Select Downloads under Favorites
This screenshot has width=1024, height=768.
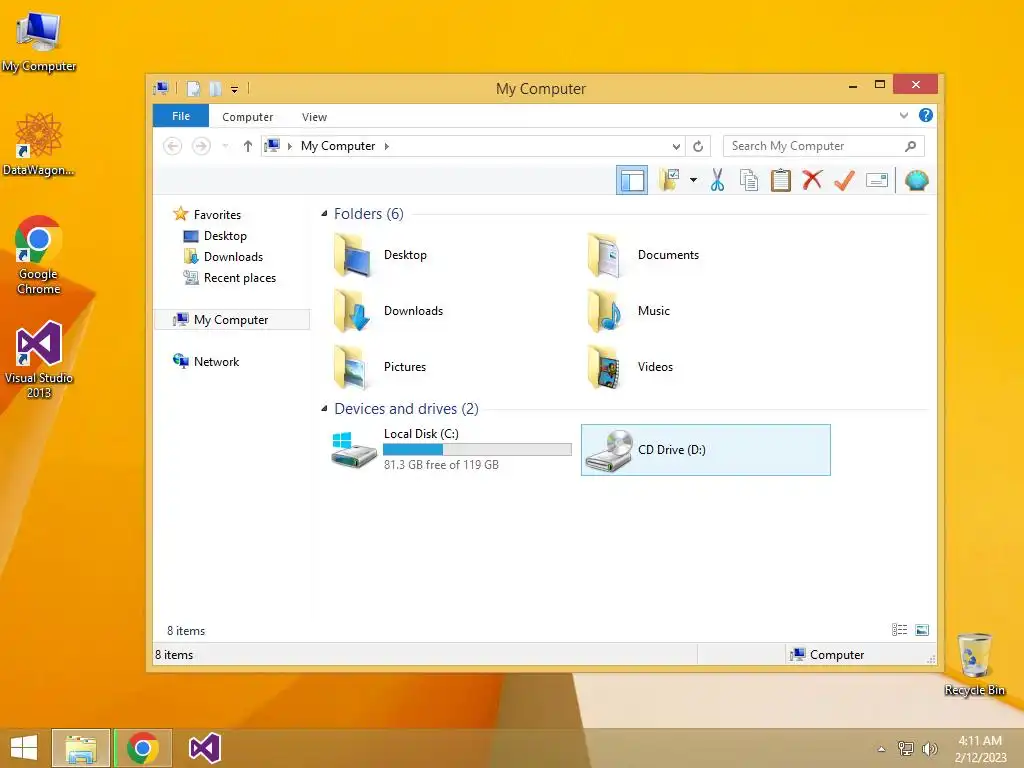(233, 257)
